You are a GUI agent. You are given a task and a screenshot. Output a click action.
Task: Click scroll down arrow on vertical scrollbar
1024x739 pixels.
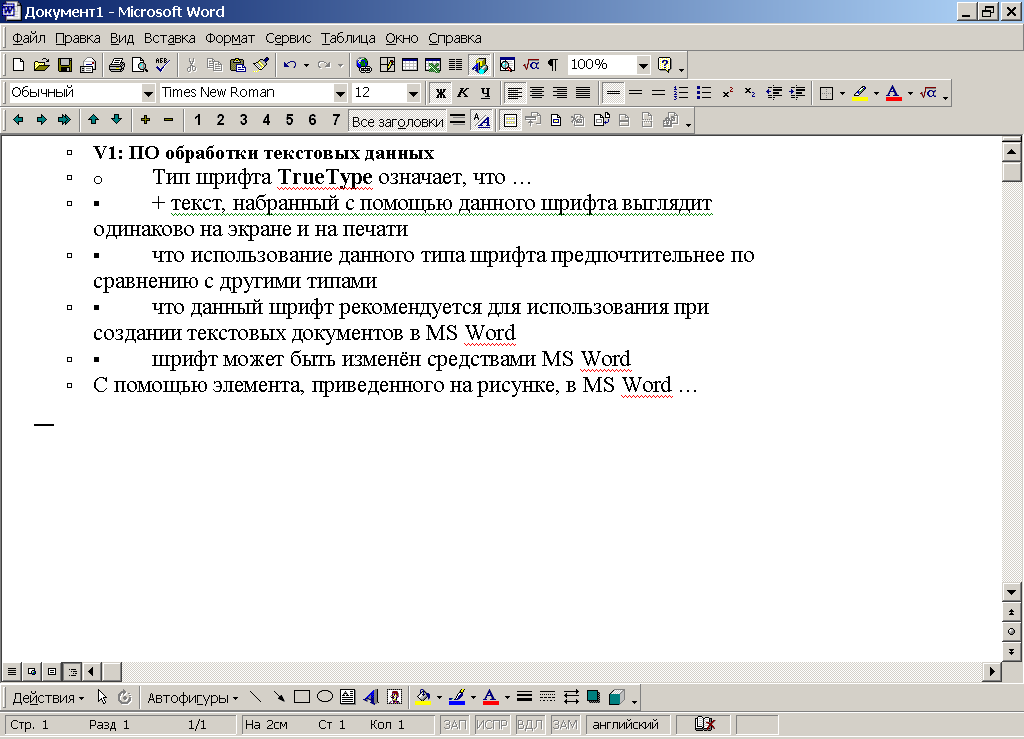(1012, 592)
